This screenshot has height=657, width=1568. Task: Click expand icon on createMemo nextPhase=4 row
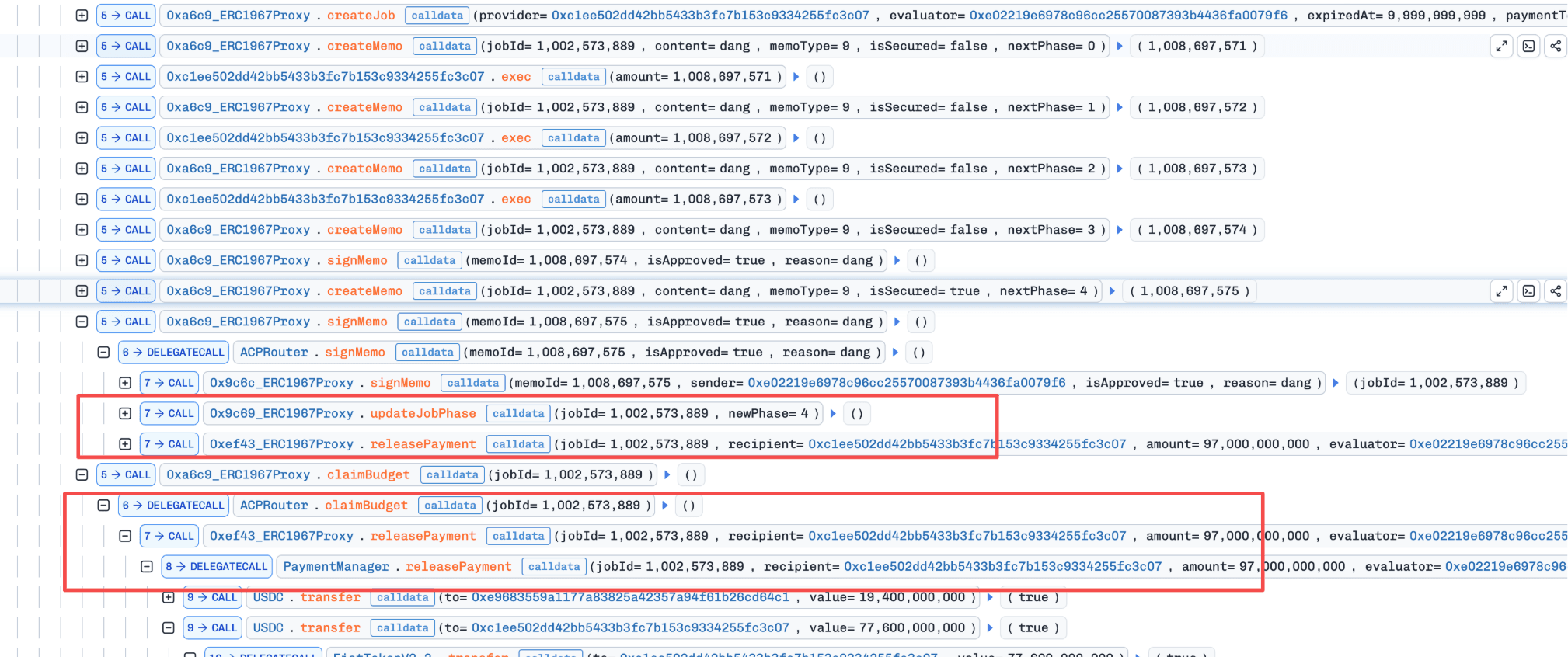[1501, 291]
